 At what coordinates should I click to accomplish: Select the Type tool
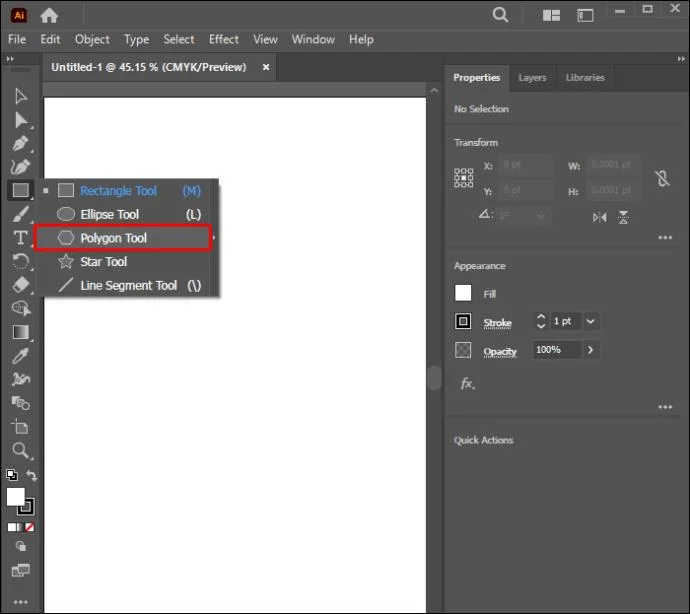pos(20,238)
